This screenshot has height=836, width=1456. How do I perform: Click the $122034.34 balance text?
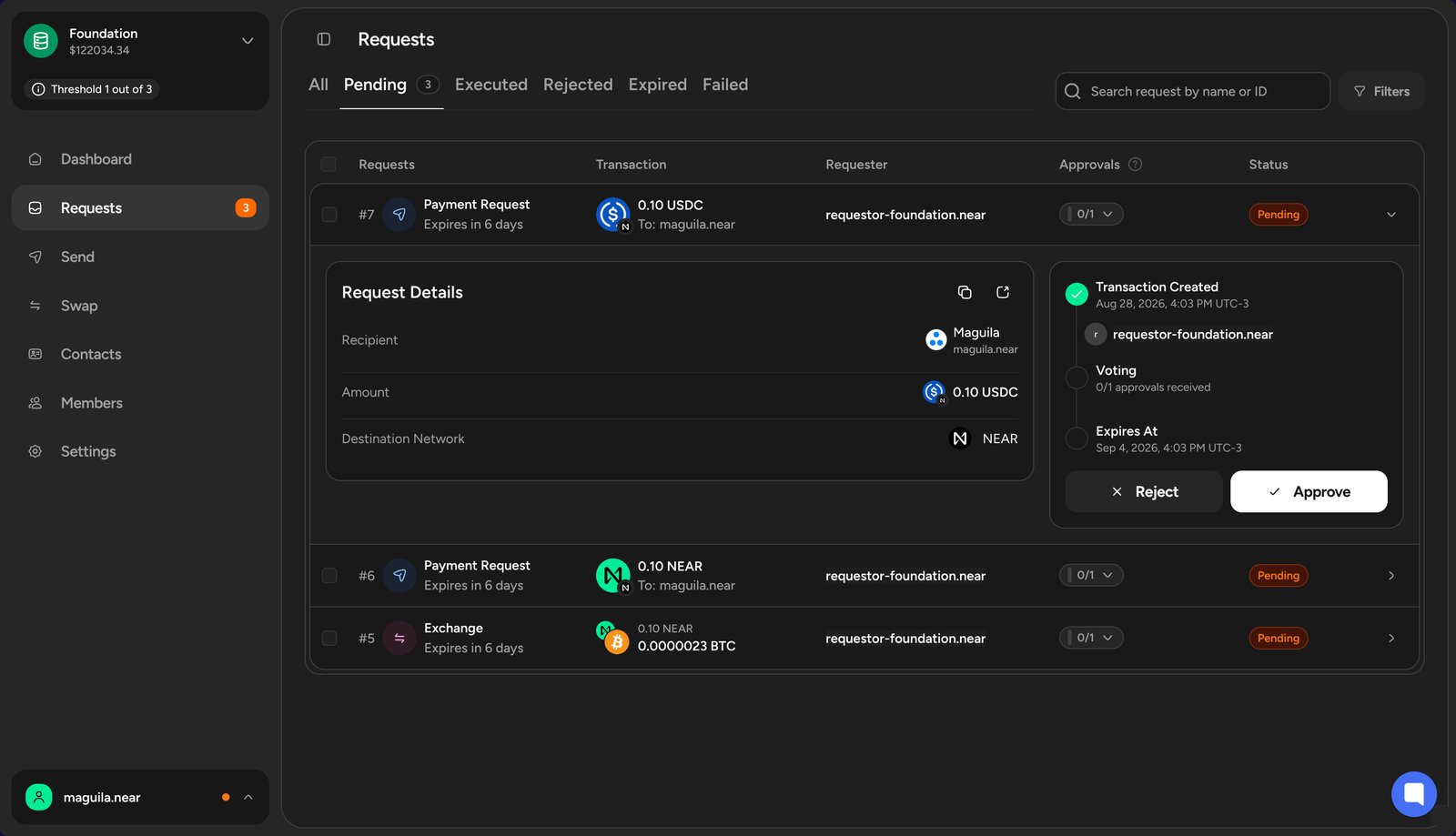[x=99, y=51]
